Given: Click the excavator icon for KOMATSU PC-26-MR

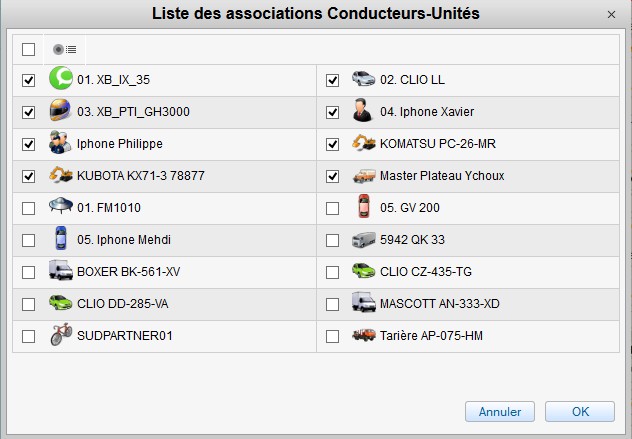Looking at the screenshot, I should pyautogui.click(x=364, y=143).
